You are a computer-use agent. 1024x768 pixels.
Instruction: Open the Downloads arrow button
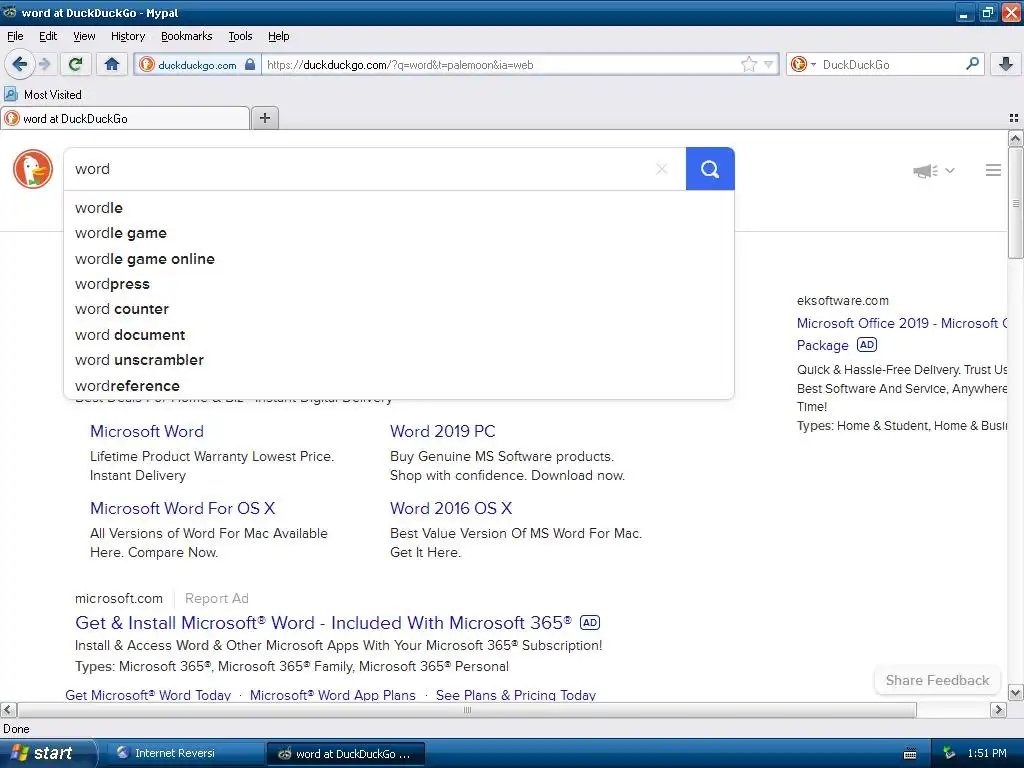1006,64
